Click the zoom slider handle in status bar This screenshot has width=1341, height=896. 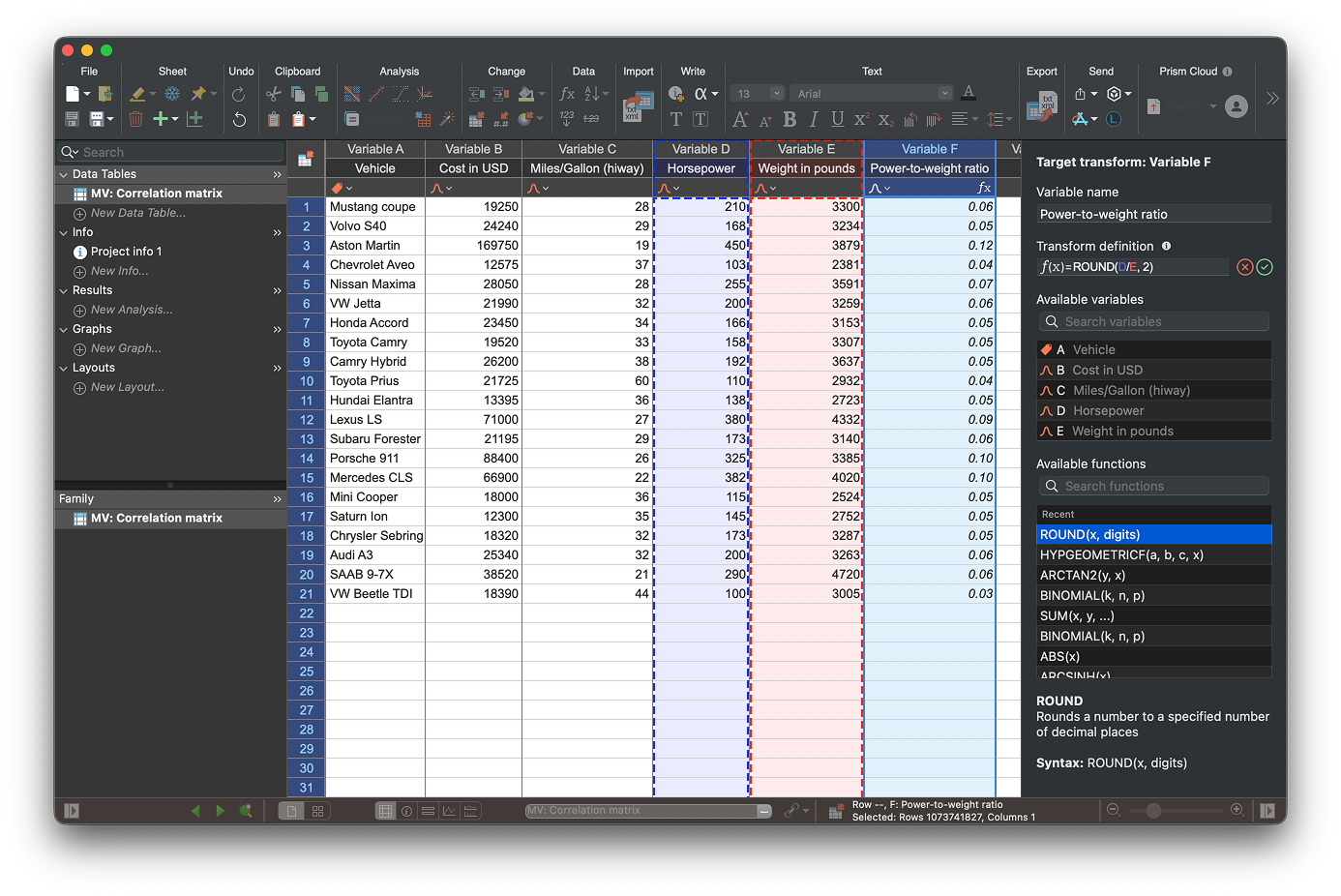click(1153, 811)
